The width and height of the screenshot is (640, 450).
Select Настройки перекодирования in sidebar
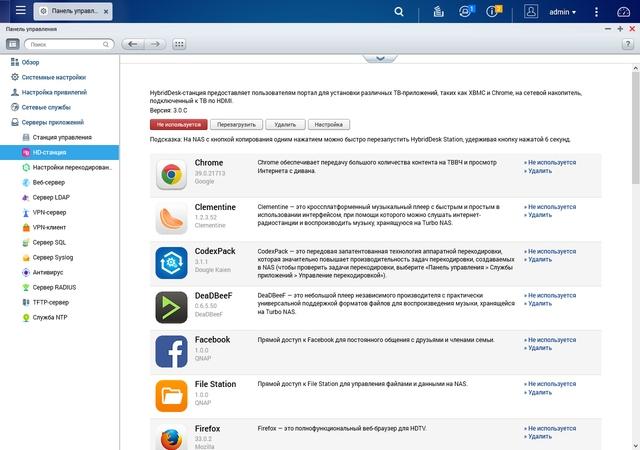click(x=59, y=167)
